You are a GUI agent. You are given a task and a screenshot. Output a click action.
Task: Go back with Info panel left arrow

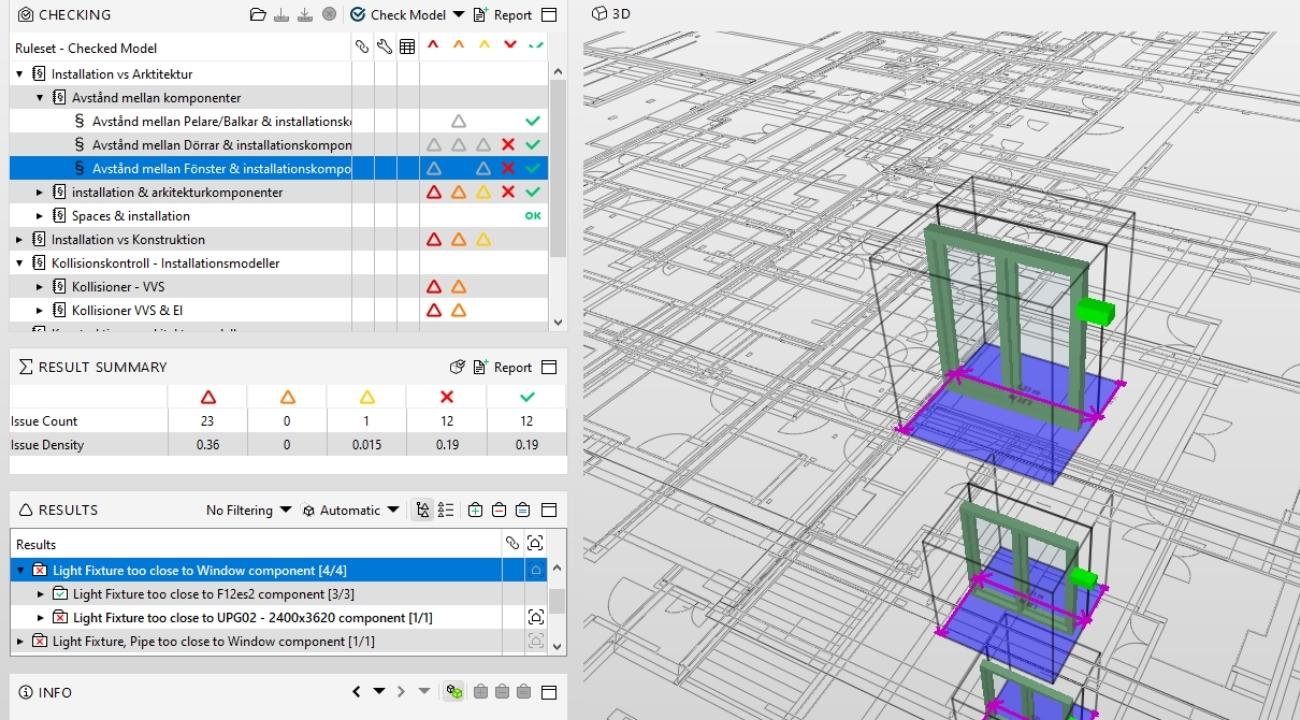357,692
